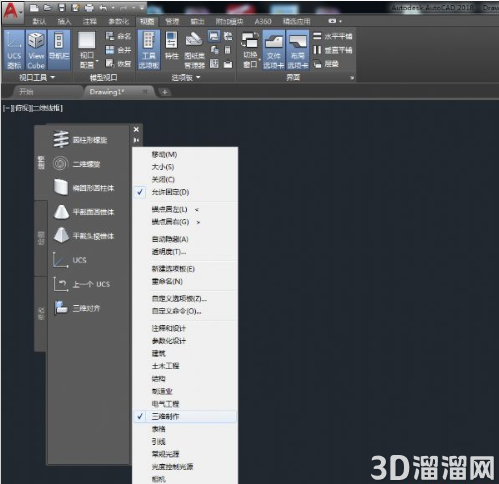Add a new drawing tab with plus button
499x484 pixels.
point(165,92)
